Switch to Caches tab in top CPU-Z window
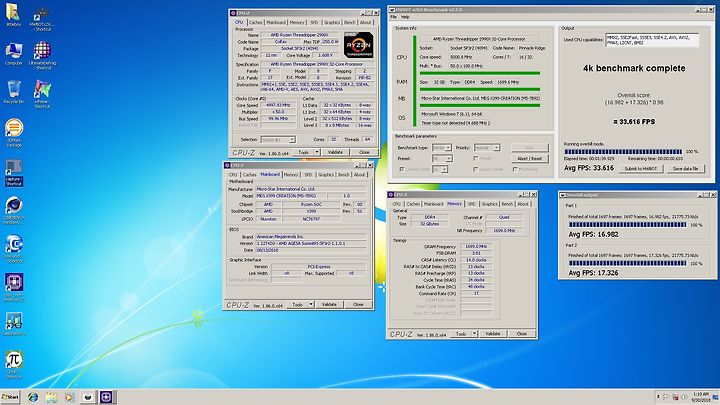 pyautogui.click(x=255, y=22)
